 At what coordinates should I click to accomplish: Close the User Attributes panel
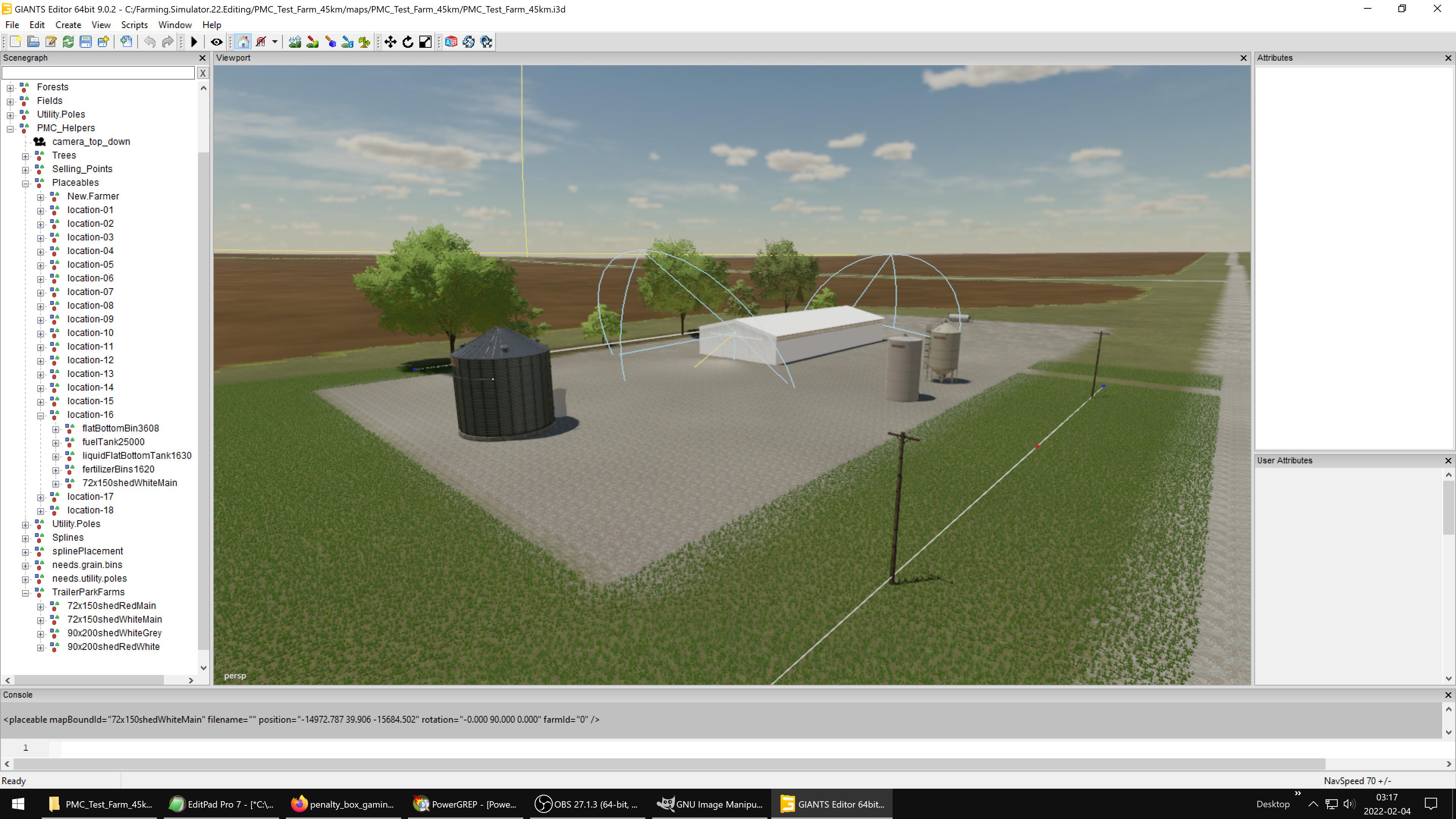tap(1448, 461)
